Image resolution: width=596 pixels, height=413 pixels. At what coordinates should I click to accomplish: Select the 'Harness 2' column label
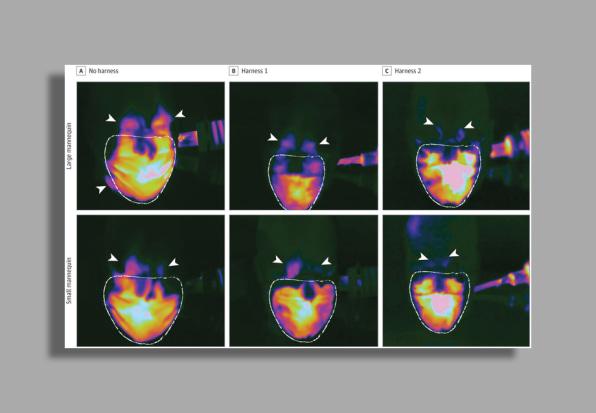[407, 71]
